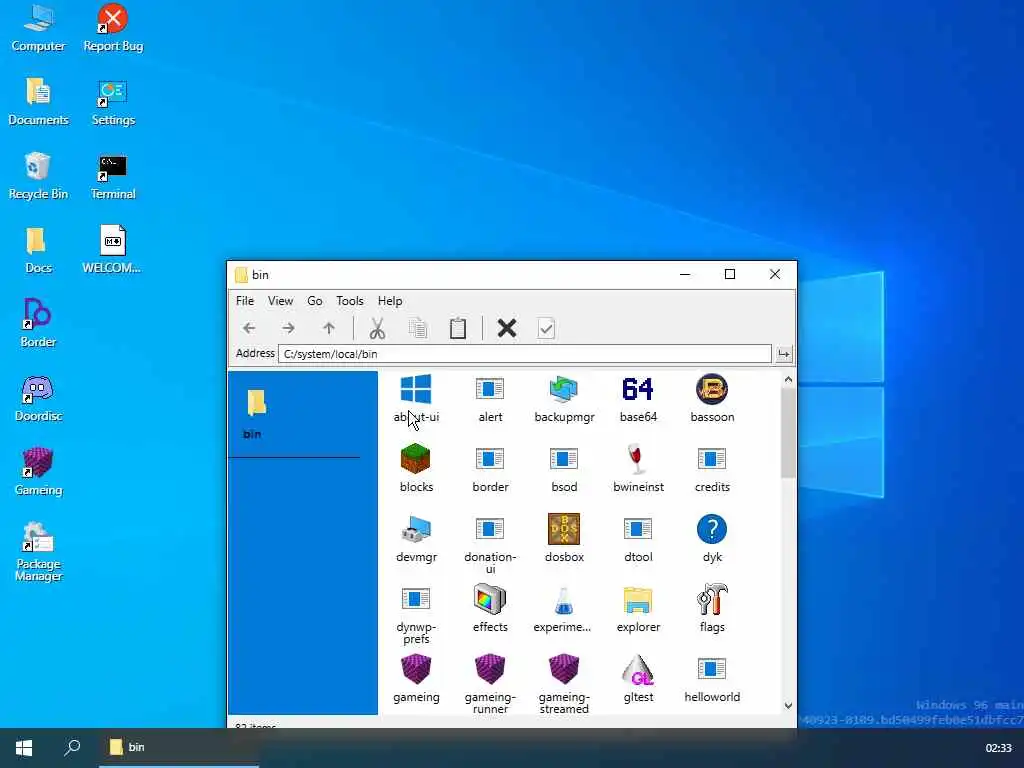The height and width of the screenshot is (768, 1024).
Task: Click the Paste clipboard toolbar icon
Action: 458,328
